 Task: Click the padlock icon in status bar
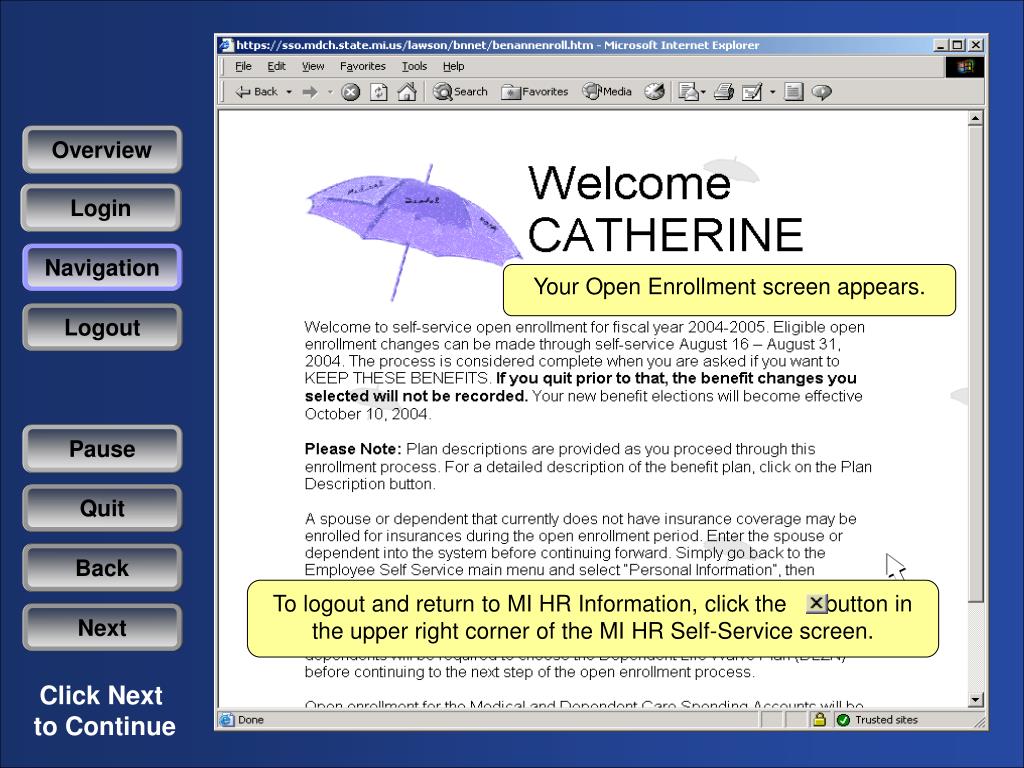coord(819,720)
